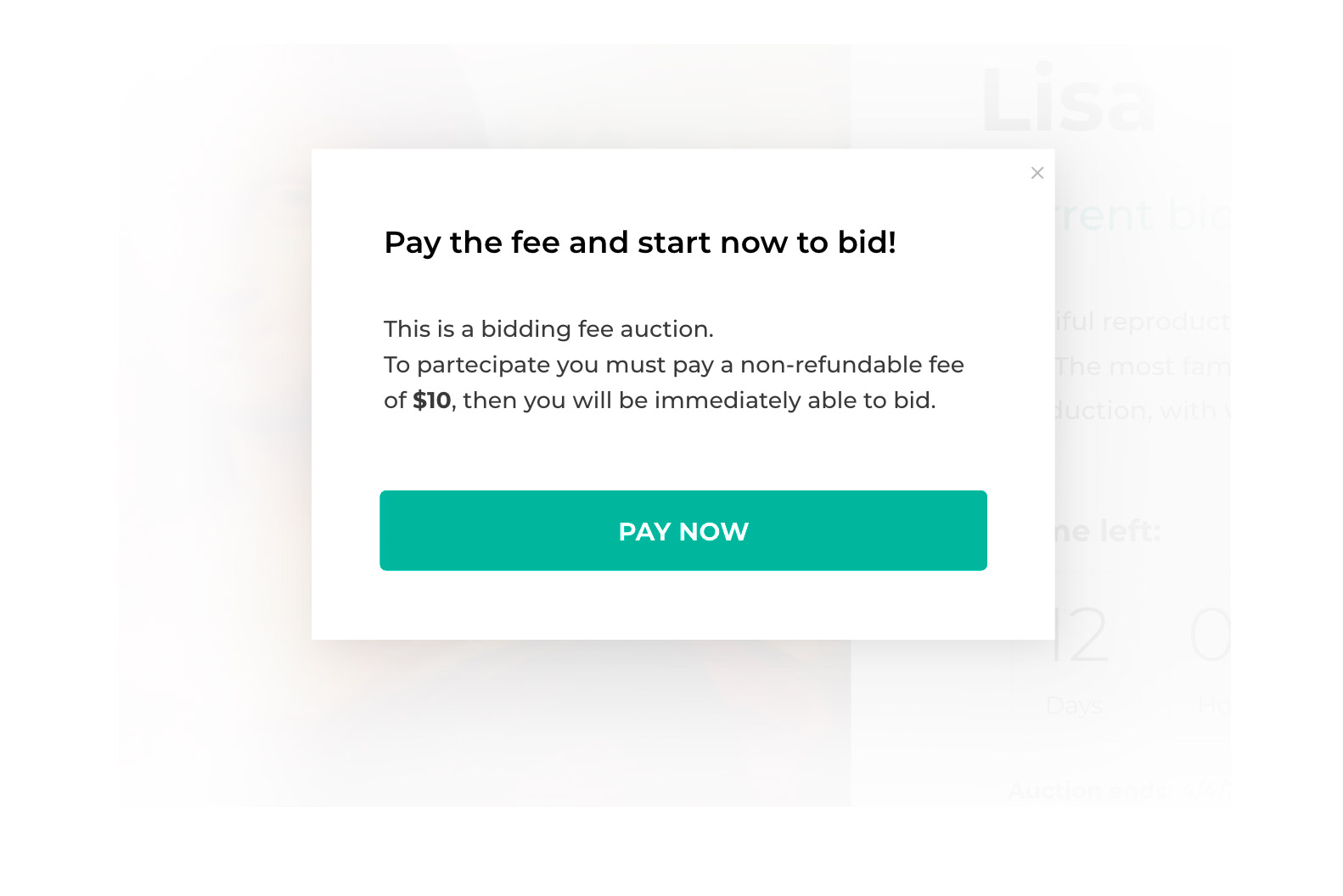Image resolution: width=1343 pixels, height=896 pixels.
Task: Click the blurred 'Ho' hours label
Action: [1214, 705]
